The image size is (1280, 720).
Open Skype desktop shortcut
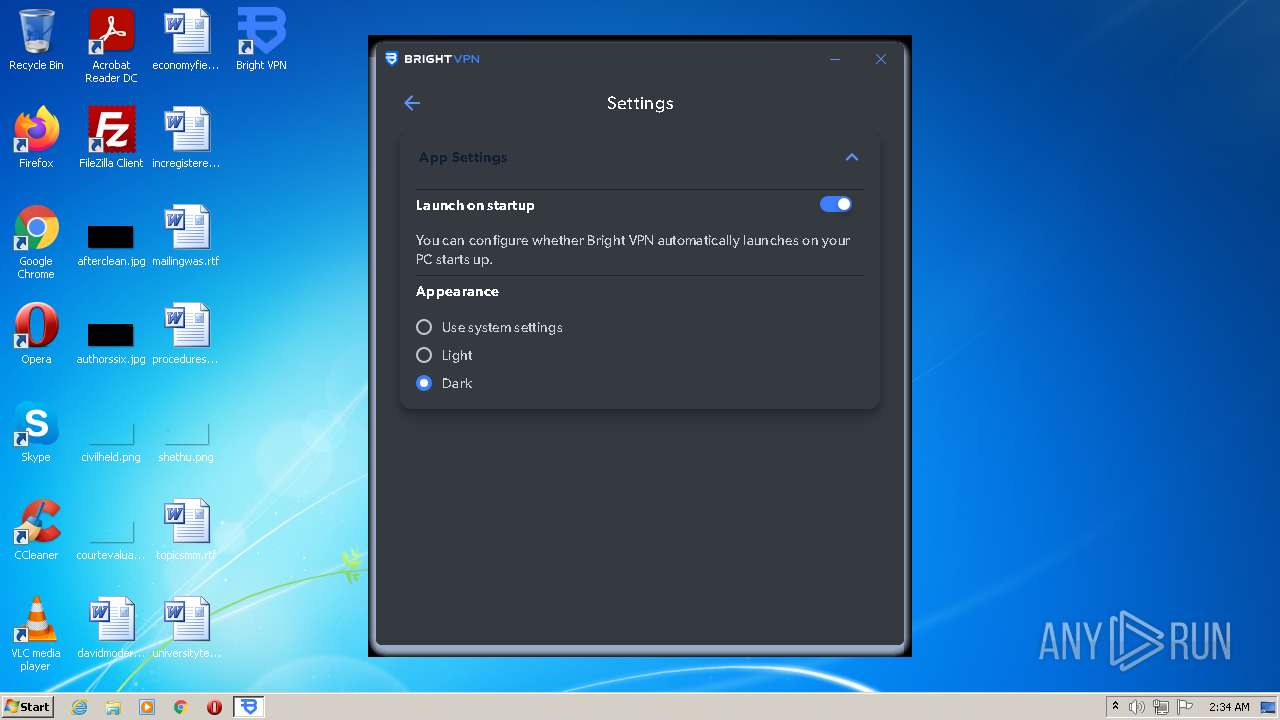coord(36,432)
